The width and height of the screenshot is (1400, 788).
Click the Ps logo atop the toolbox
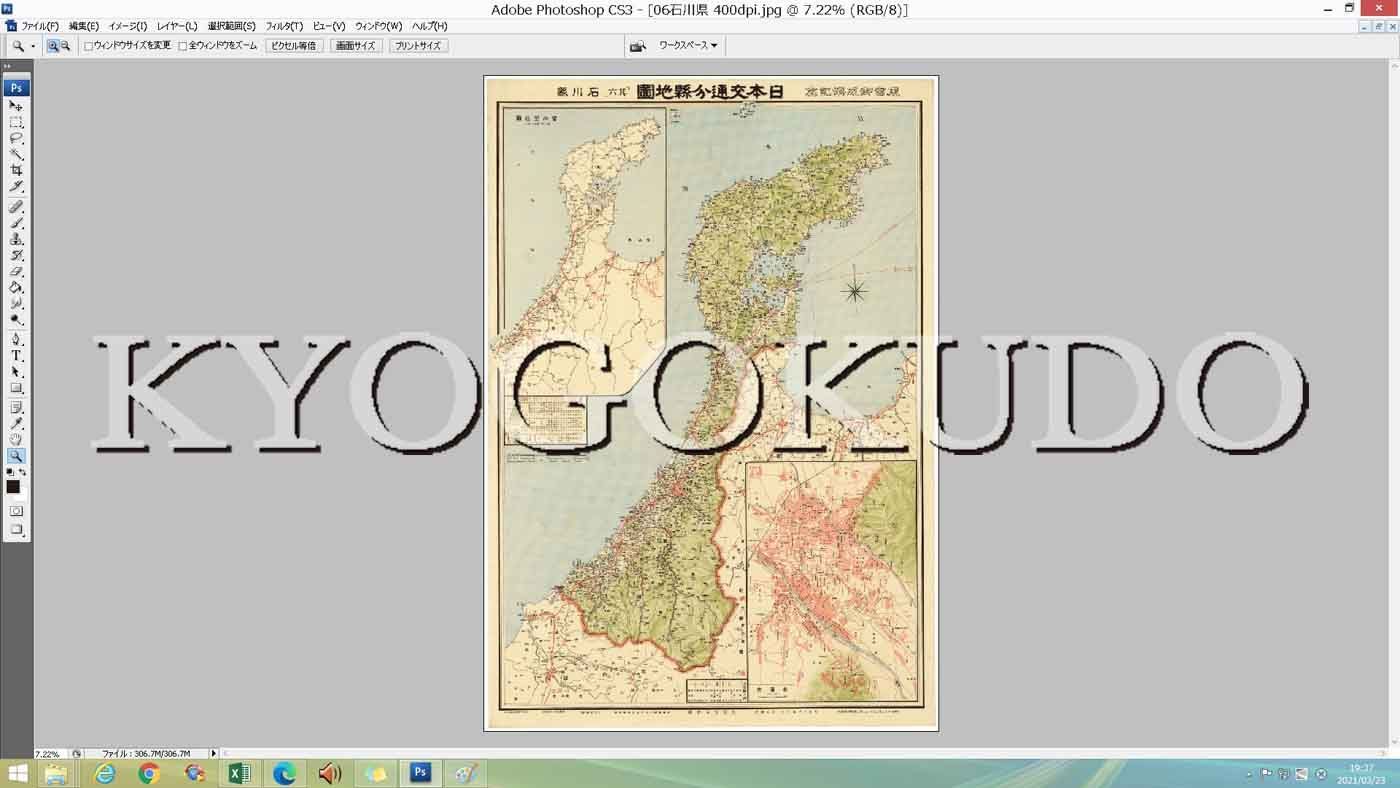point(16,88)
